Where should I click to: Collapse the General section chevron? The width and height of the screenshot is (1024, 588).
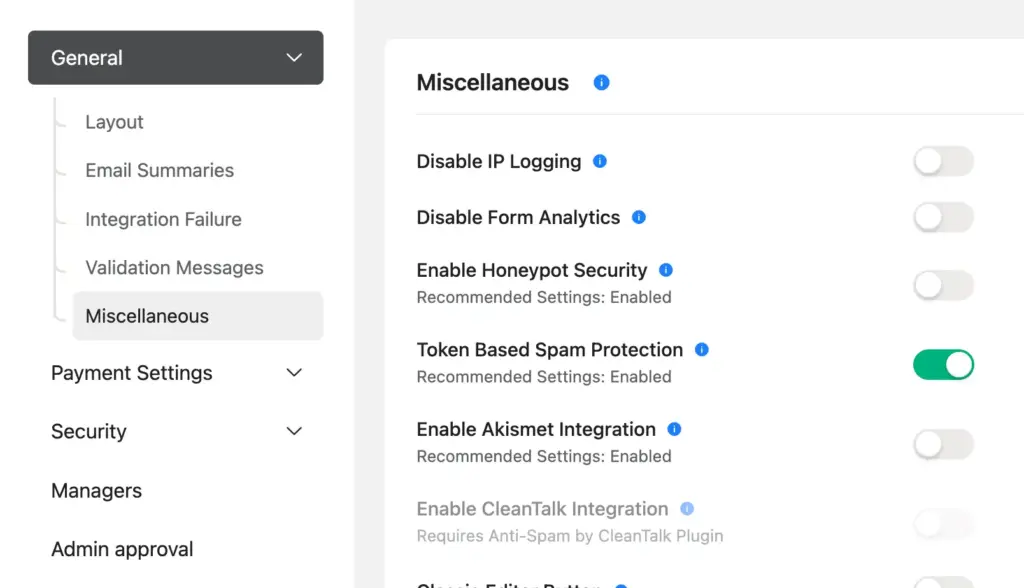[x=294, y=58]
